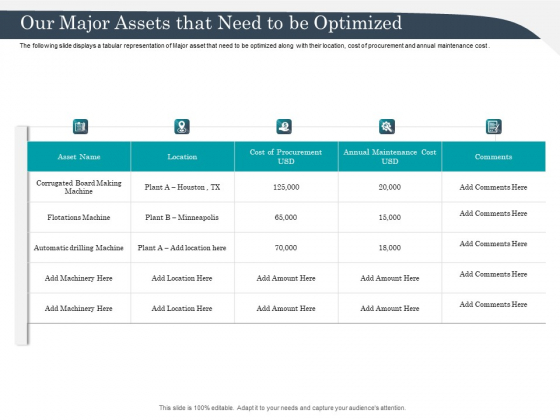Click the comments cell in Flotations Machine row

[494, 217]
